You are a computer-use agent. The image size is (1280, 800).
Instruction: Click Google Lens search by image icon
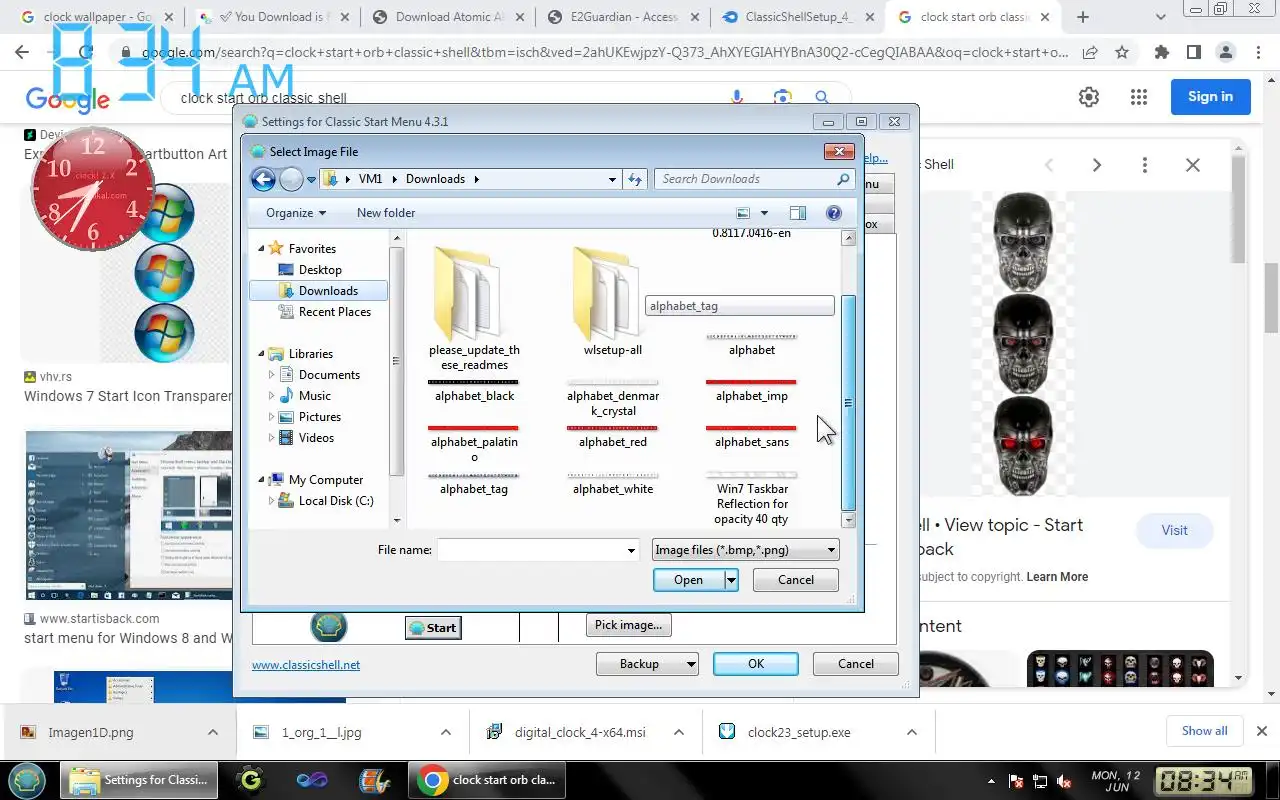point(782,97)
